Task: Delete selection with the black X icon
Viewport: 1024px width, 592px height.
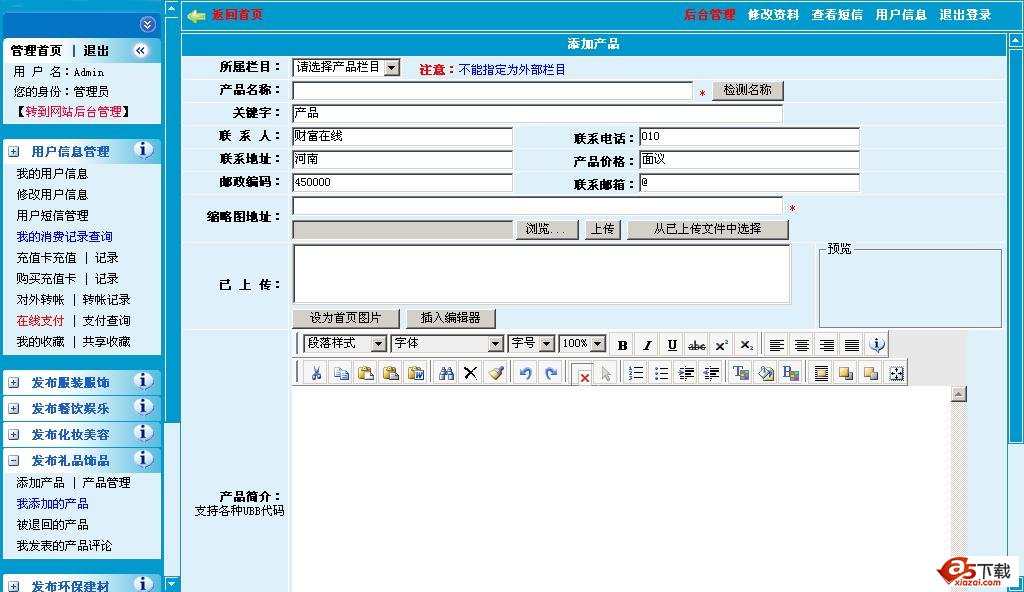Action: (470, 373)
